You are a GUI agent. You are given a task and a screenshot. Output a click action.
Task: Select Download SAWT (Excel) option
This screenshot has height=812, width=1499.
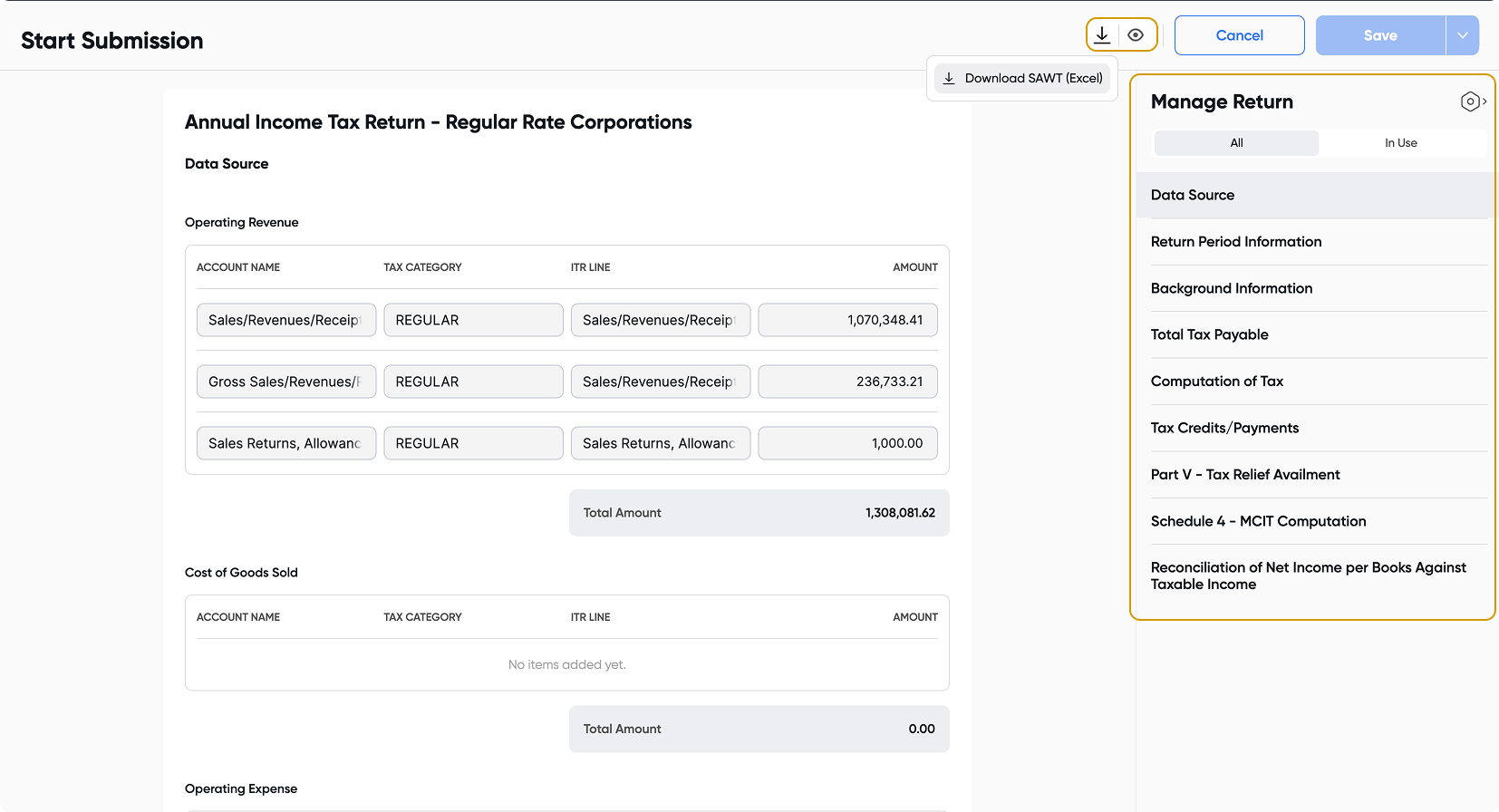coord(1022,79)
